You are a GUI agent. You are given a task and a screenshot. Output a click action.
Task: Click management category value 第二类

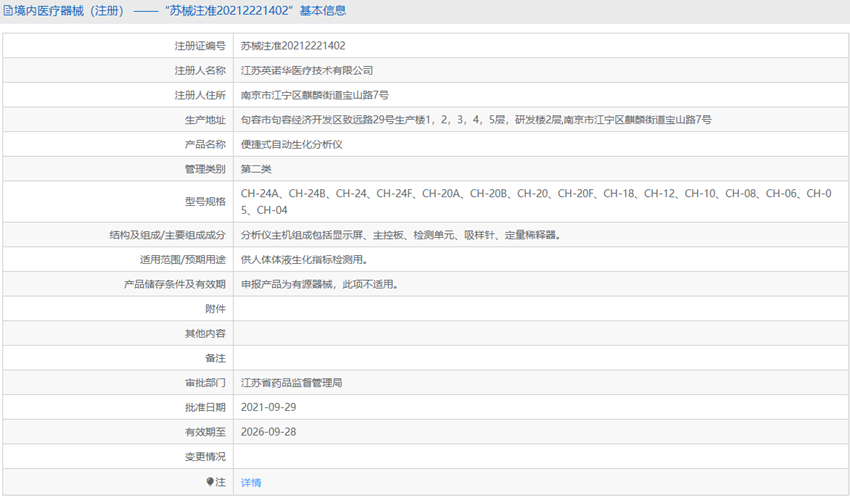(x=256, y=169)
